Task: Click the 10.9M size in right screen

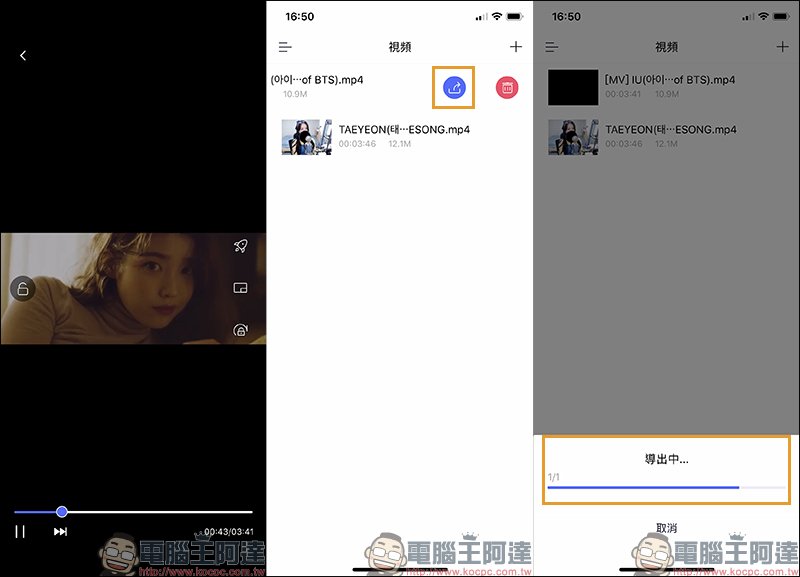Action: (667, 94)
